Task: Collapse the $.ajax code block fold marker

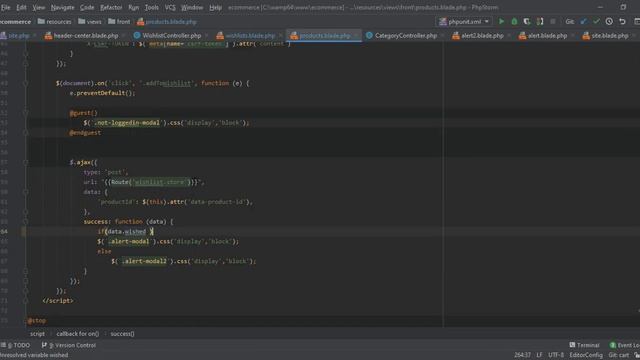Action: (25, 162)
